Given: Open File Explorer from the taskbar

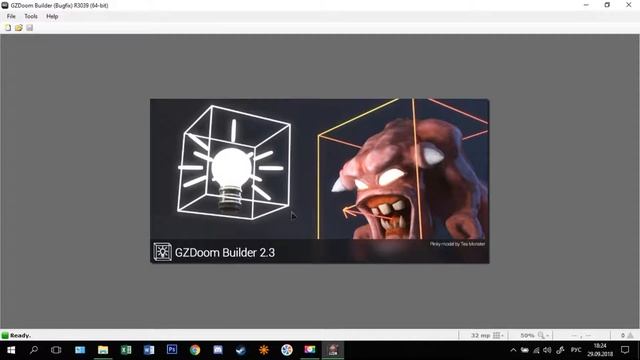Looking at the screenshot, I should coord(103,350).
